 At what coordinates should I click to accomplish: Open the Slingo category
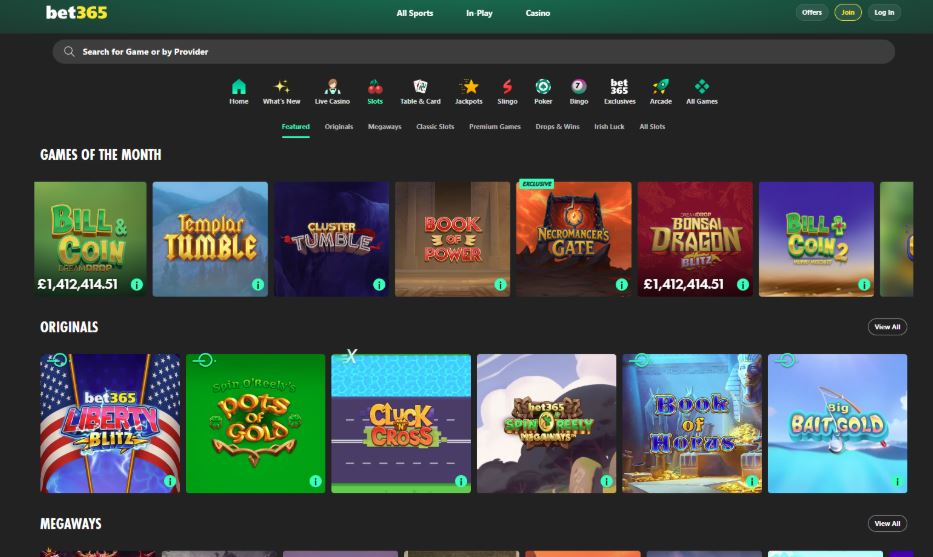pos(507,92)
